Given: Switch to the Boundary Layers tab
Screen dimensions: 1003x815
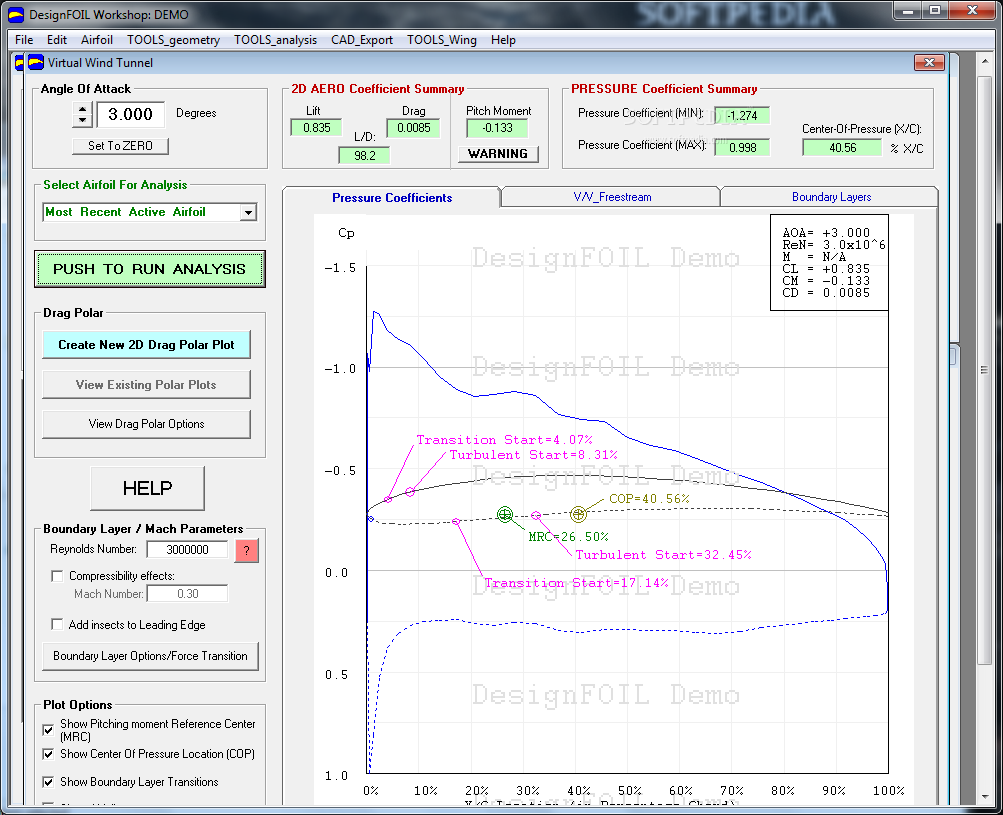Looking at the screenshot, I should (831, 197).
